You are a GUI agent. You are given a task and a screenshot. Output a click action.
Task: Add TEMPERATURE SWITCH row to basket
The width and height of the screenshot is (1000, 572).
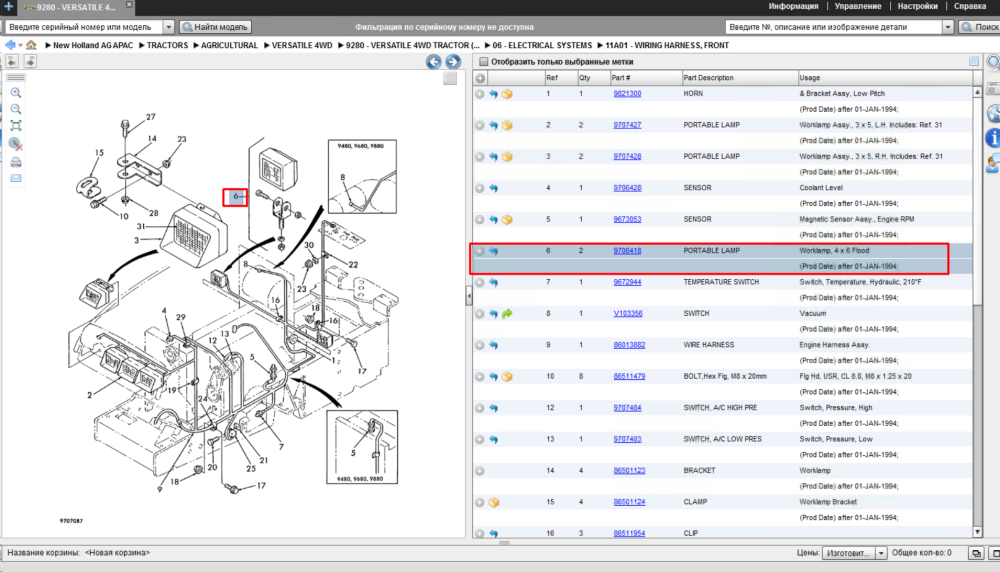coord(480,282)
